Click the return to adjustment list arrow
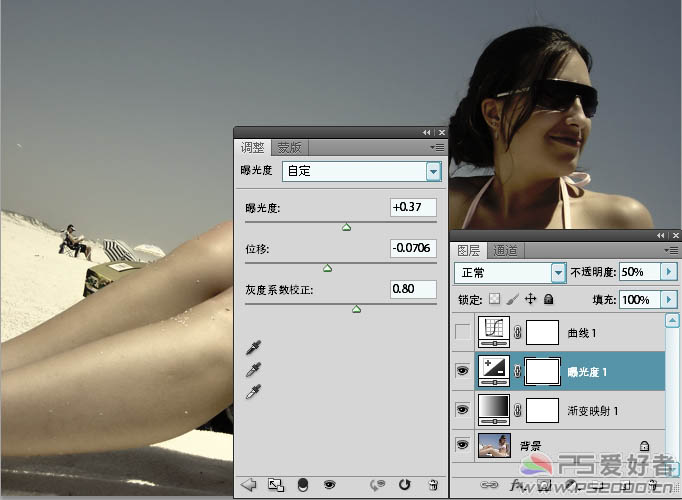The image size is (682, 500). [249, 485]
